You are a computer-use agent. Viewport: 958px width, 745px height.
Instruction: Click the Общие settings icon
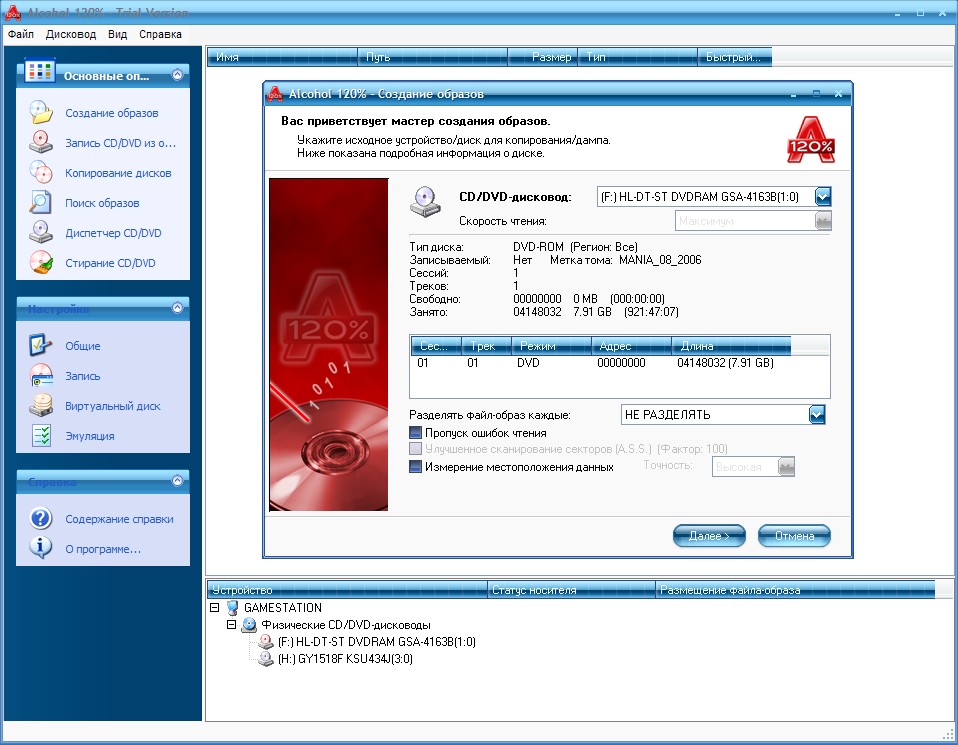pos(41,345)
